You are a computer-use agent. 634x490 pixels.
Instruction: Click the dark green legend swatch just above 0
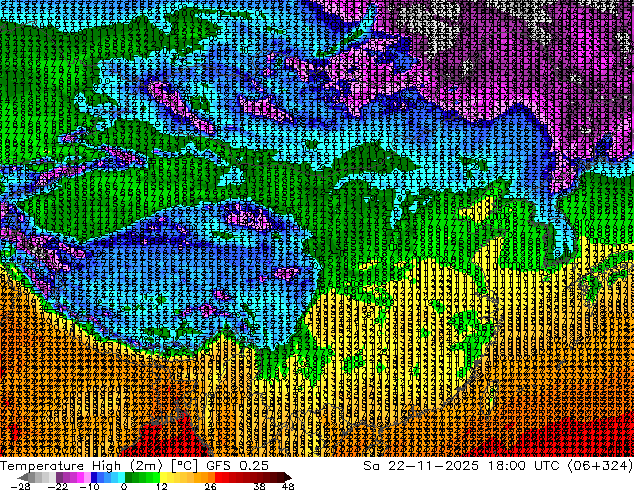pos(129,477)
